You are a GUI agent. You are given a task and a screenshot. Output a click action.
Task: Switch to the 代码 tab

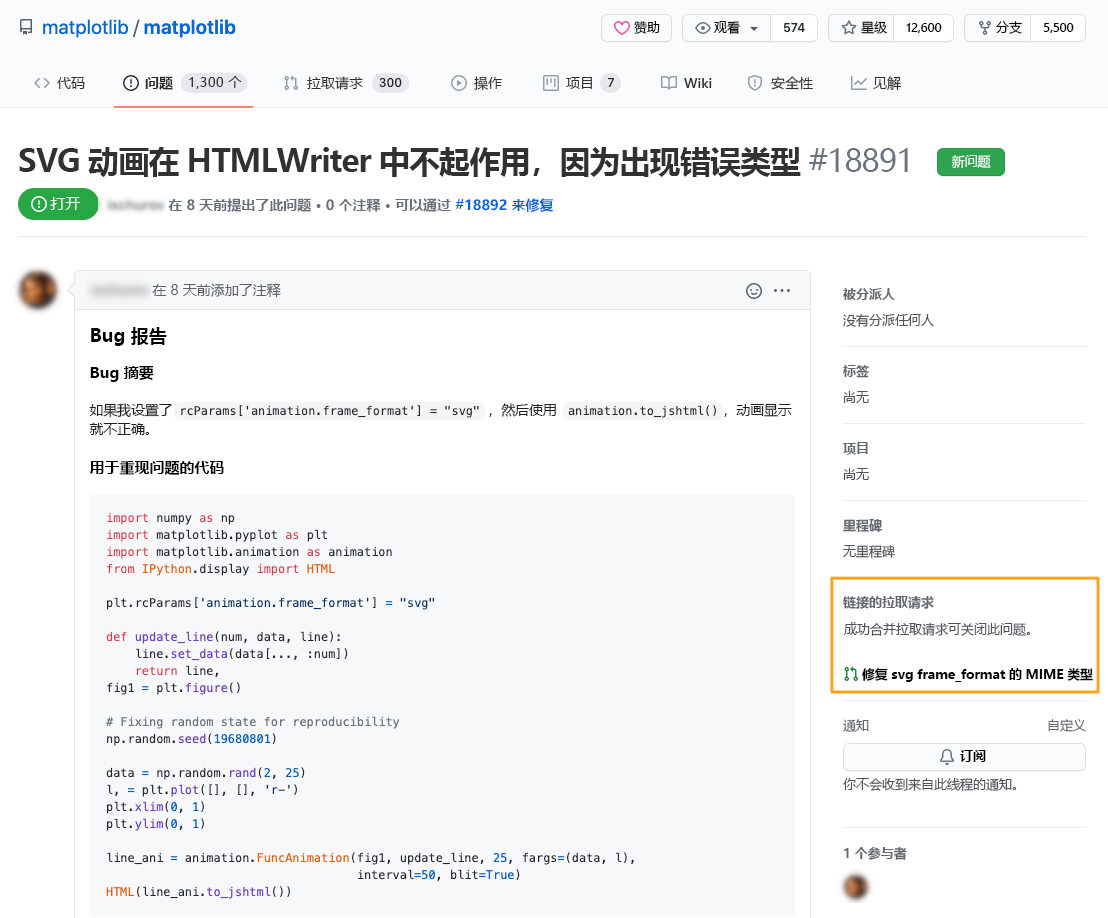60,83
